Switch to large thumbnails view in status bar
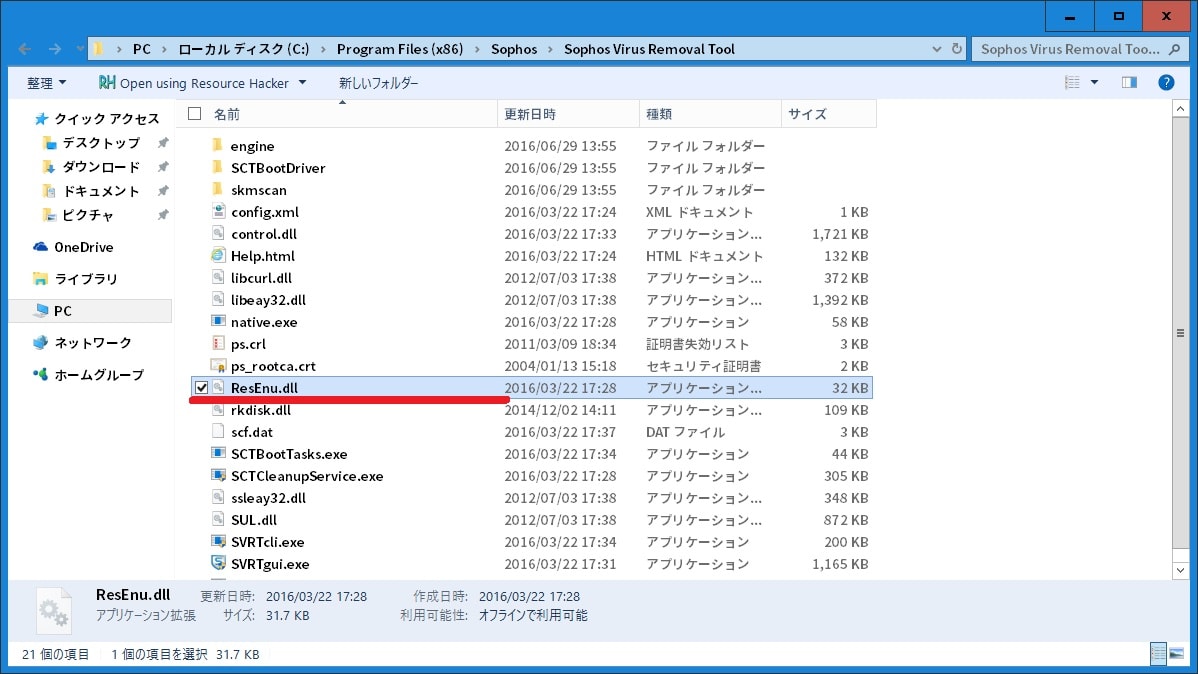The height and width of the screenshot is (674, 1198). (x=1177, y=654)
